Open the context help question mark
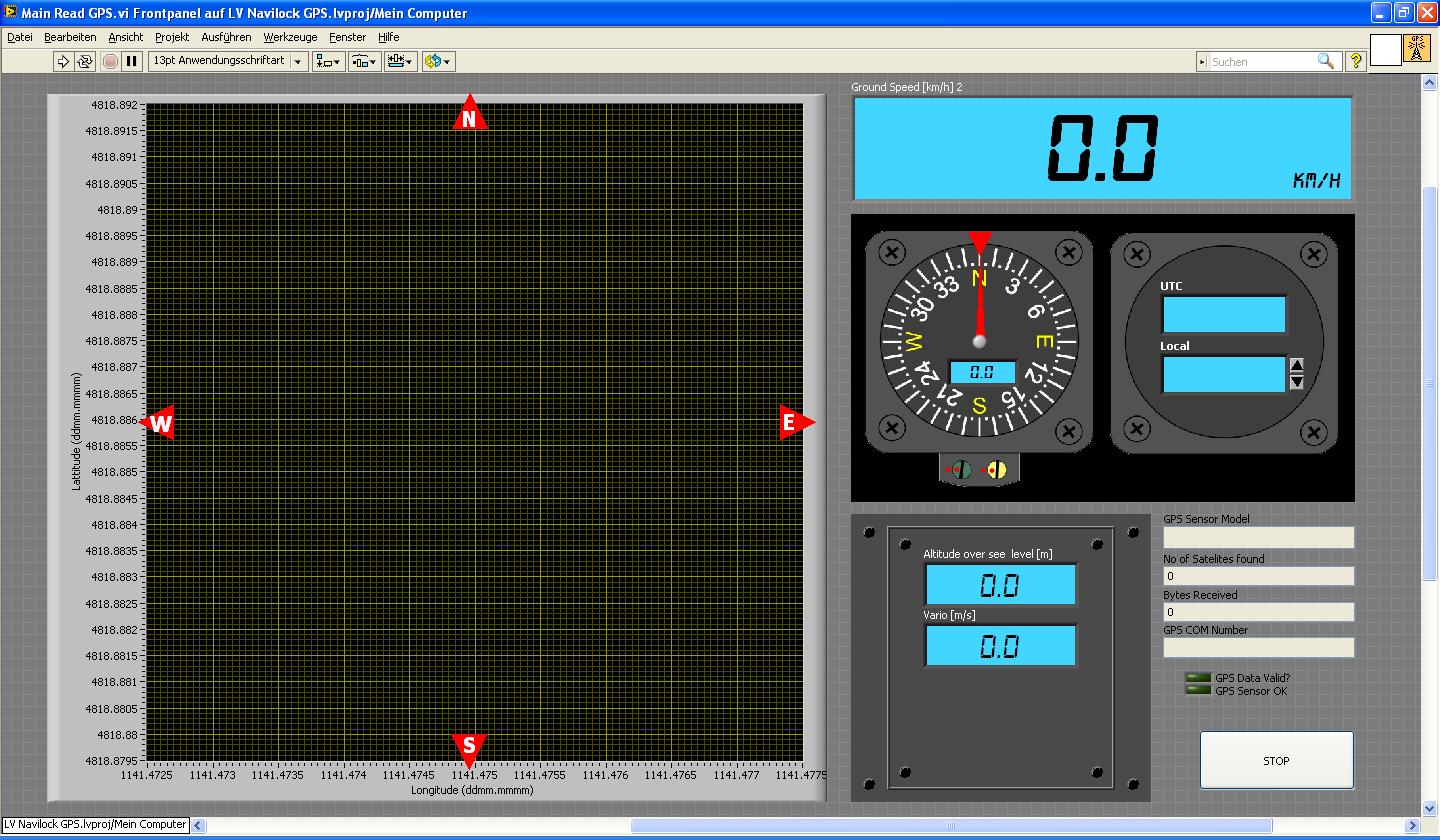This screenshot has width=1440, height=840. (1355, 61)
